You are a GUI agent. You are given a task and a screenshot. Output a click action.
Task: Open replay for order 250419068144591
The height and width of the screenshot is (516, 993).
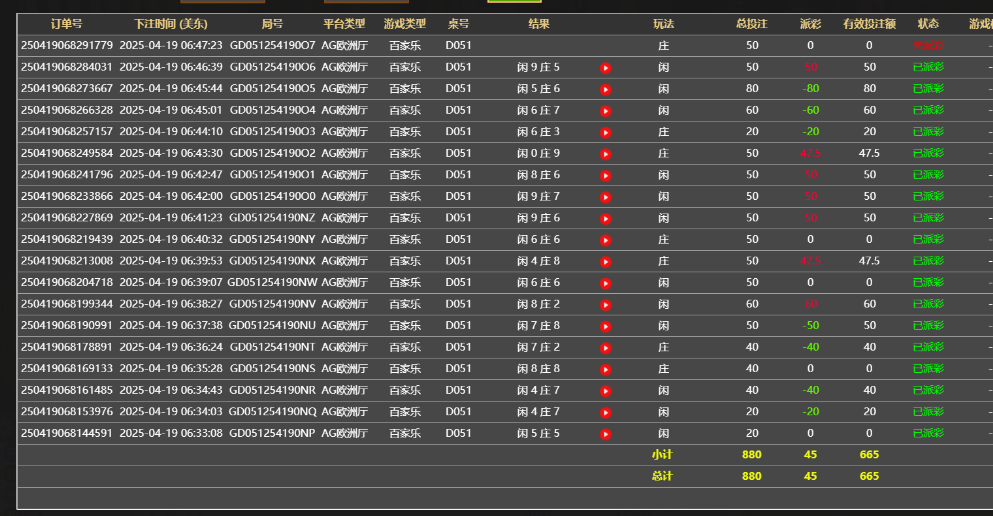pos(605,434)
